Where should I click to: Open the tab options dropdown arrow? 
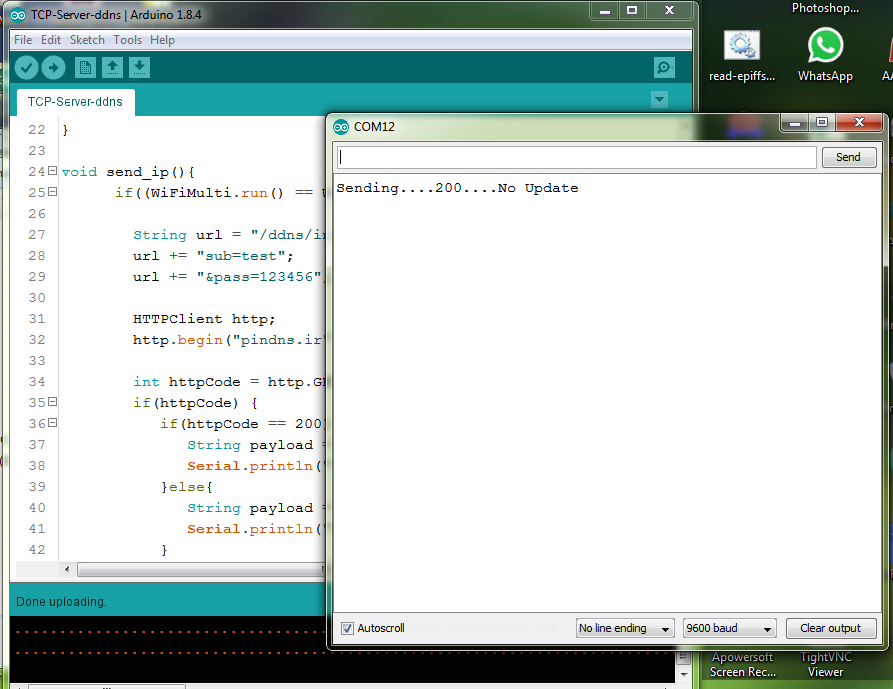point(659,100)
